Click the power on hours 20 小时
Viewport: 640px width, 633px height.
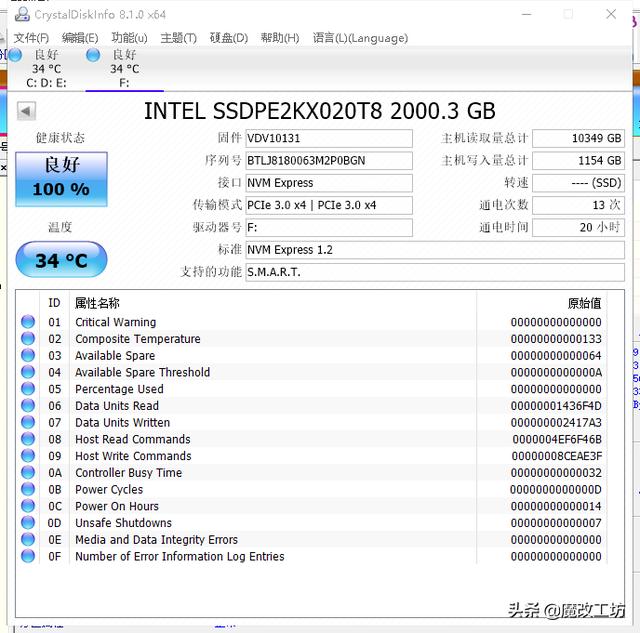(x=578, y=227)
